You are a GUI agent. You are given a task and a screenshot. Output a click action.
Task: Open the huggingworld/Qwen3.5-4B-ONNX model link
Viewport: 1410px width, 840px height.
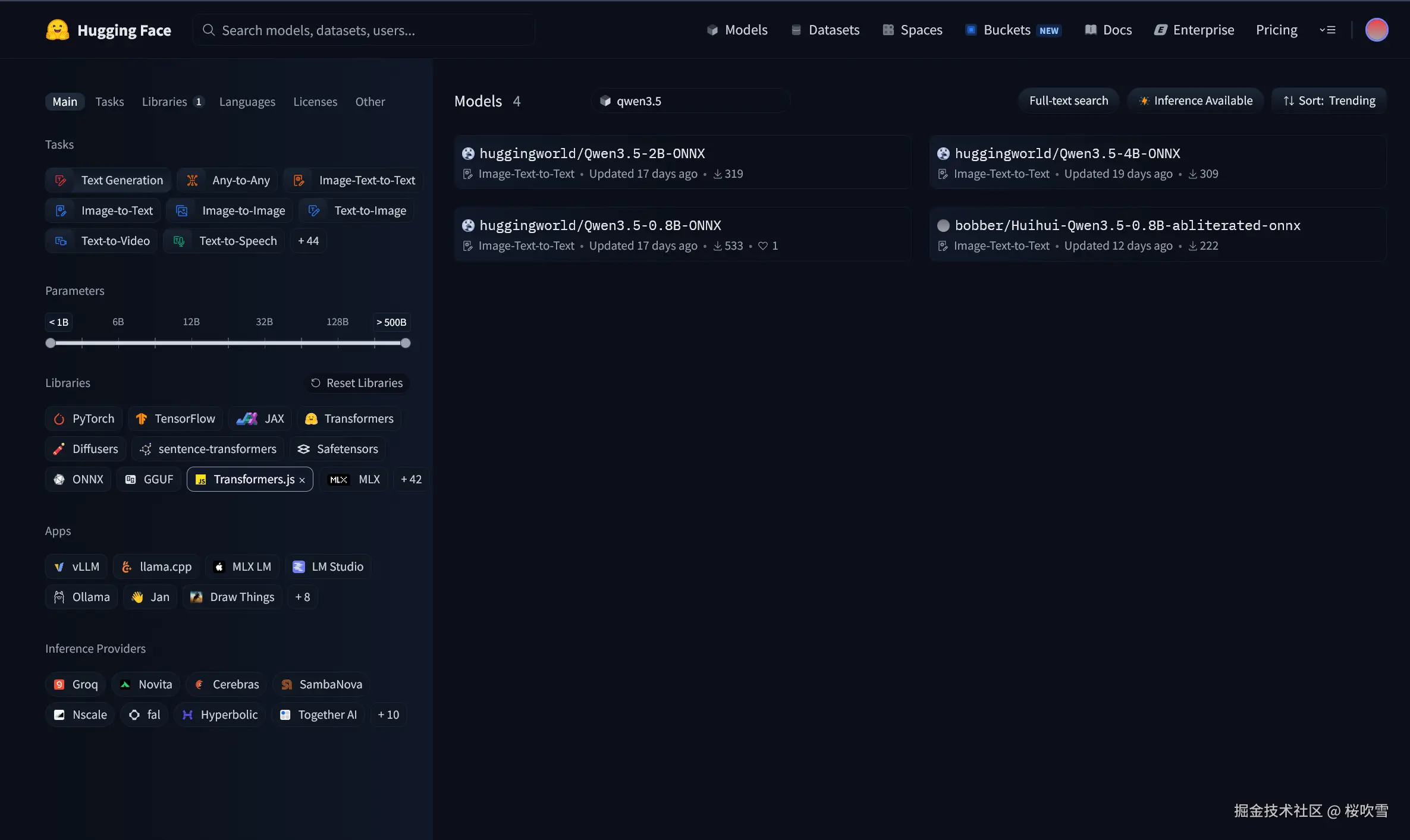point(1067,153)
